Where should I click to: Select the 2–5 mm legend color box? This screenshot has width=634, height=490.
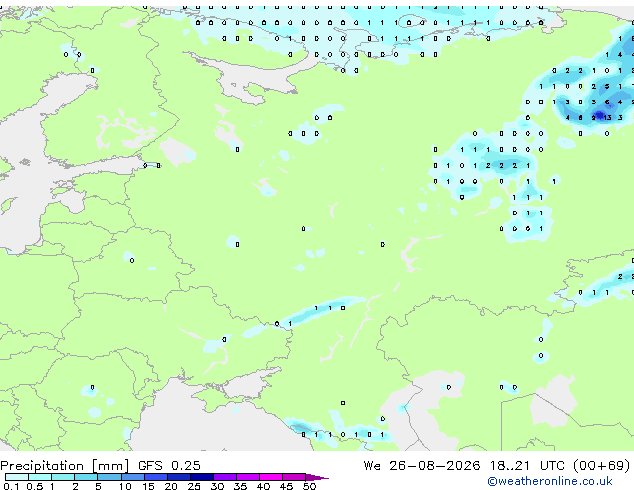[86, 477]
